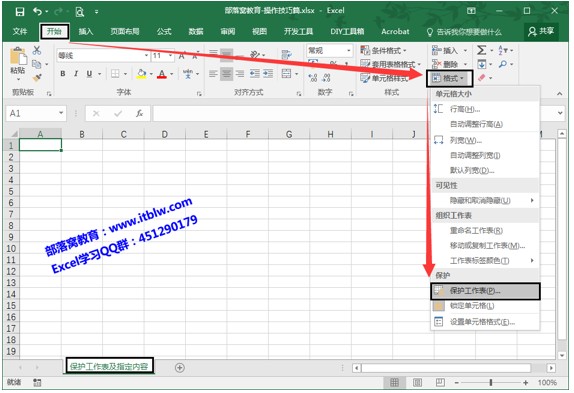Click the center align icon
This screenshot has width=574, height=393.
tap(227, 74)
